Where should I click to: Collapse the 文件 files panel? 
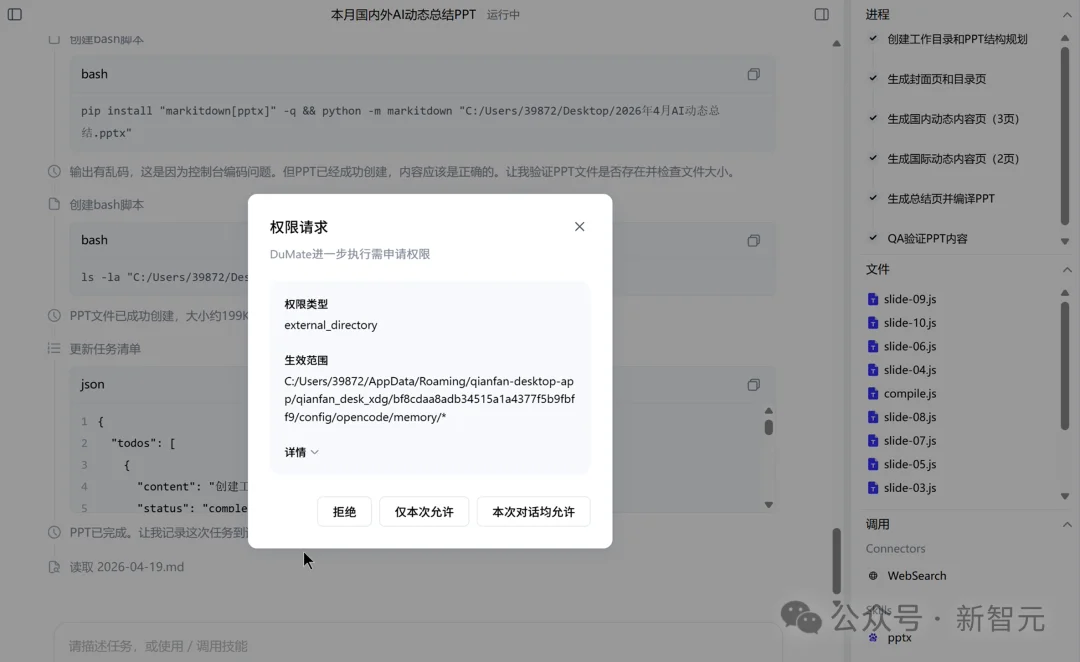pos(1068,269)
